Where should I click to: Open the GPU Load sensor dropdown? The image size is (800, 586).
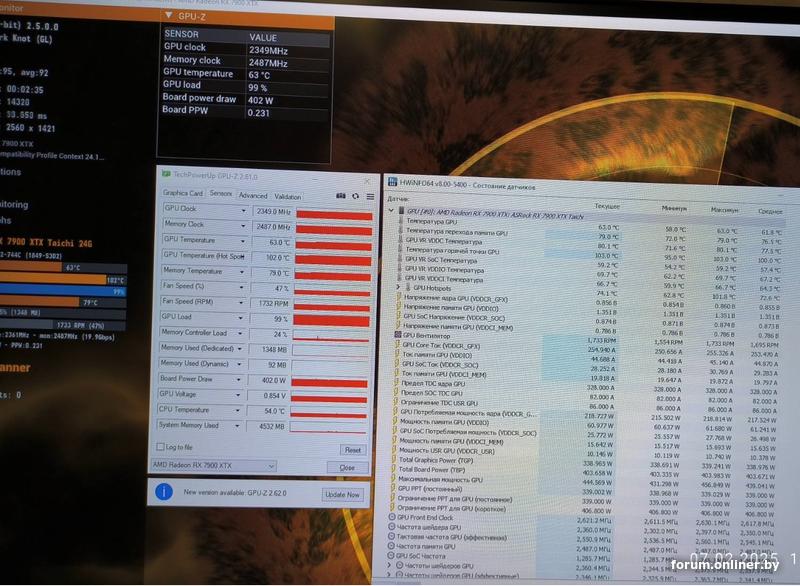(240, 318)
